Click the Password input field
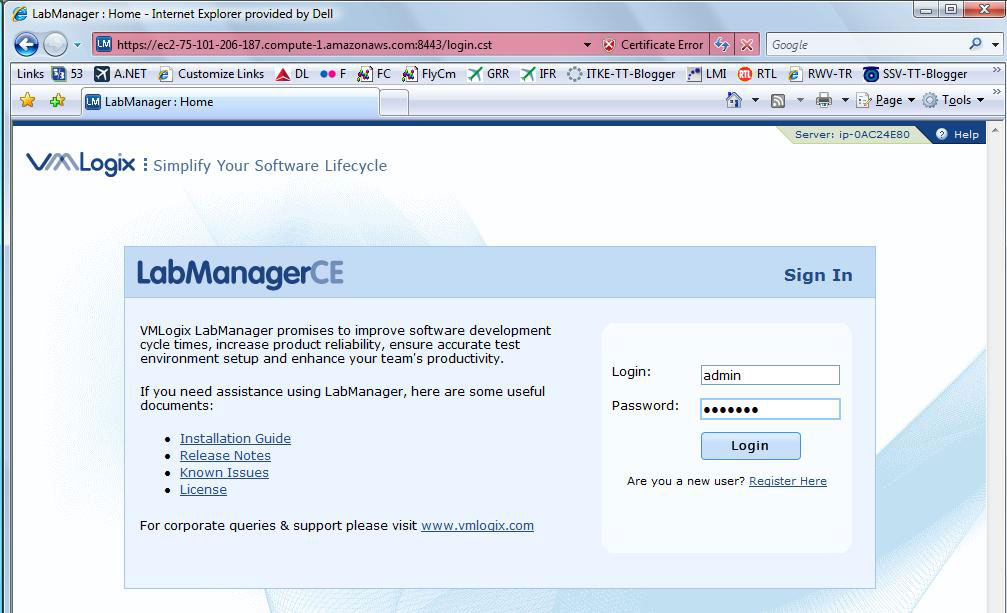Viewport: 1007px width, 613px height. [770, 409]
